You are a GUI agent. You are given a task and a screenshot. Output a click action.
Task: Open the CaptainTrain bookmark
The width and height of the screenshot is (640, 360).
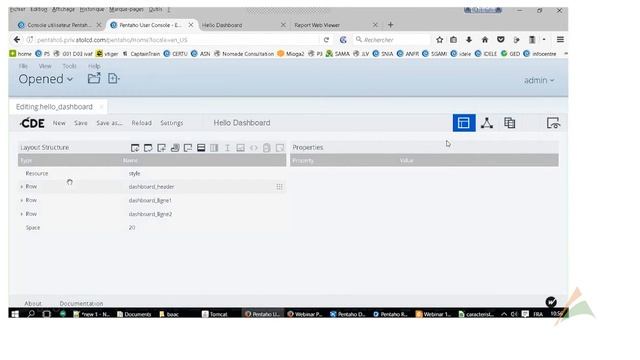pos(141,53)
